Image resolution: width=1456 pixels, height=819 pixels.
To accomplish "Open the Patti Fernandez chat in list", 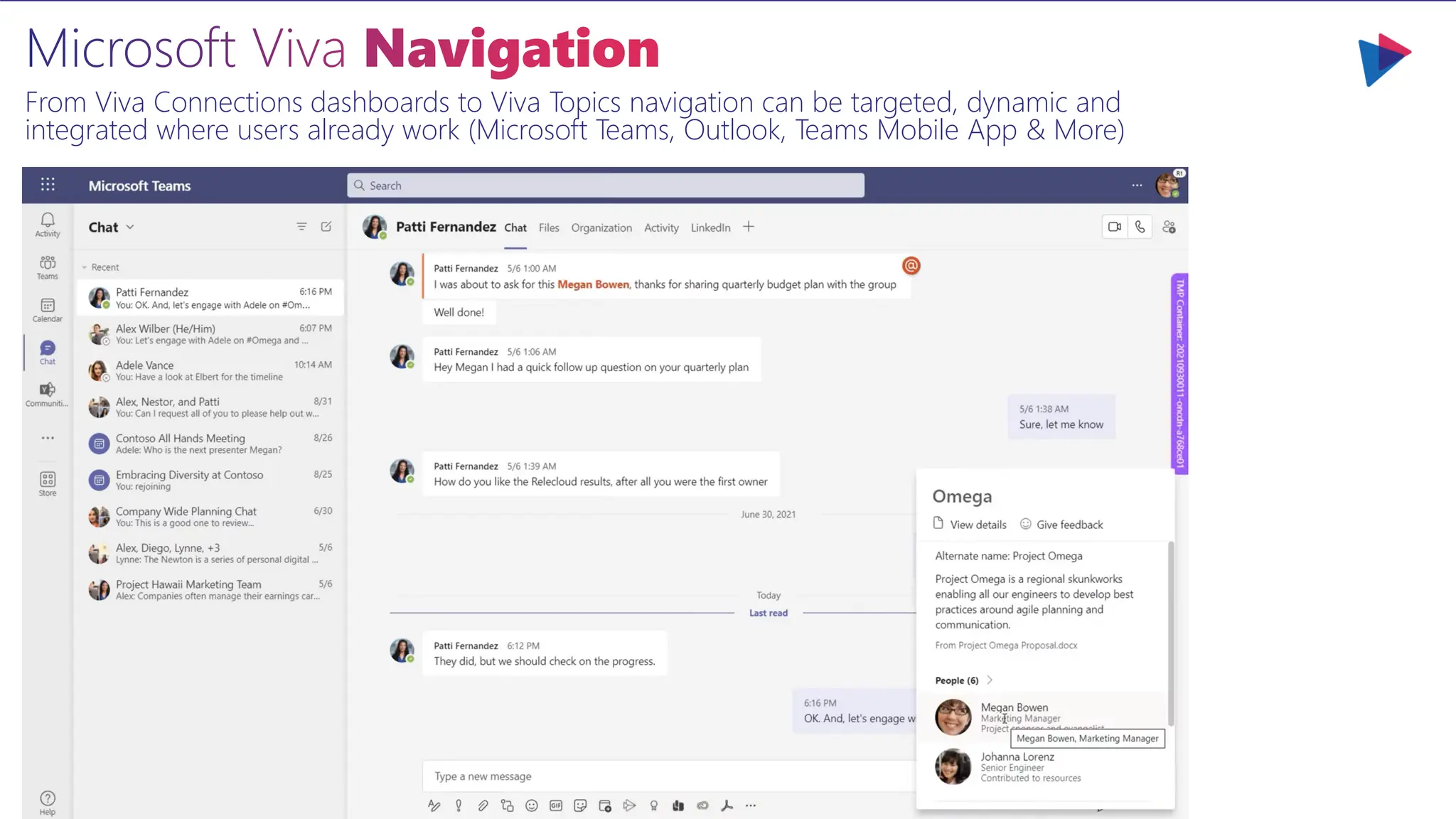I will click(x=210, y=298).
